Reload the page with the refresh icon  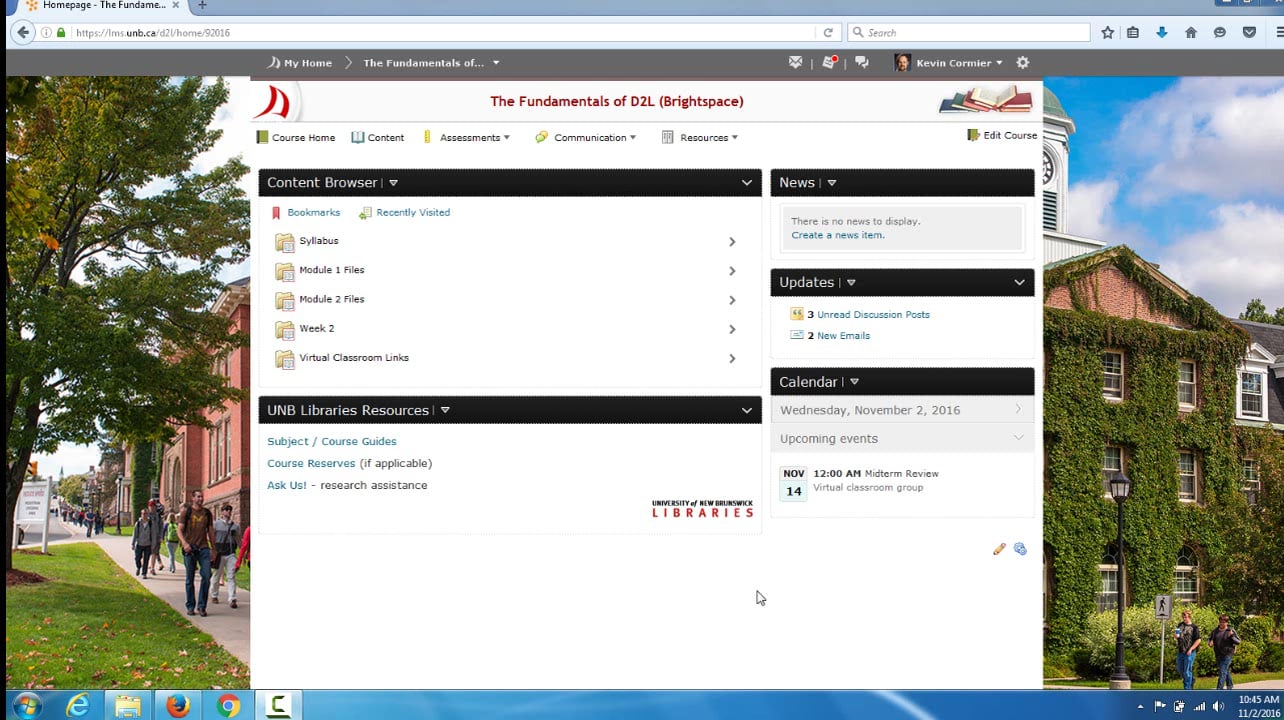click(x=828, y=33)
